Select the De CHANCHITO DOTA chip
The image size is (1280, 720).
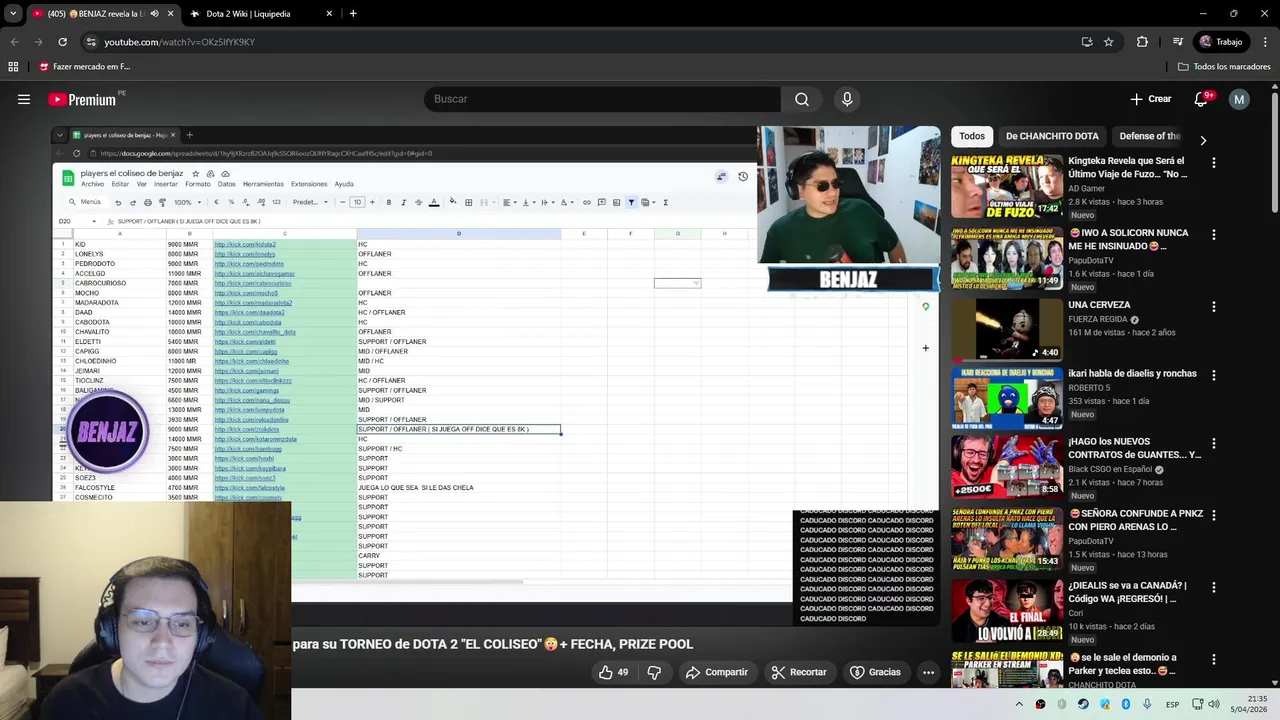(x=1052, y=136)
